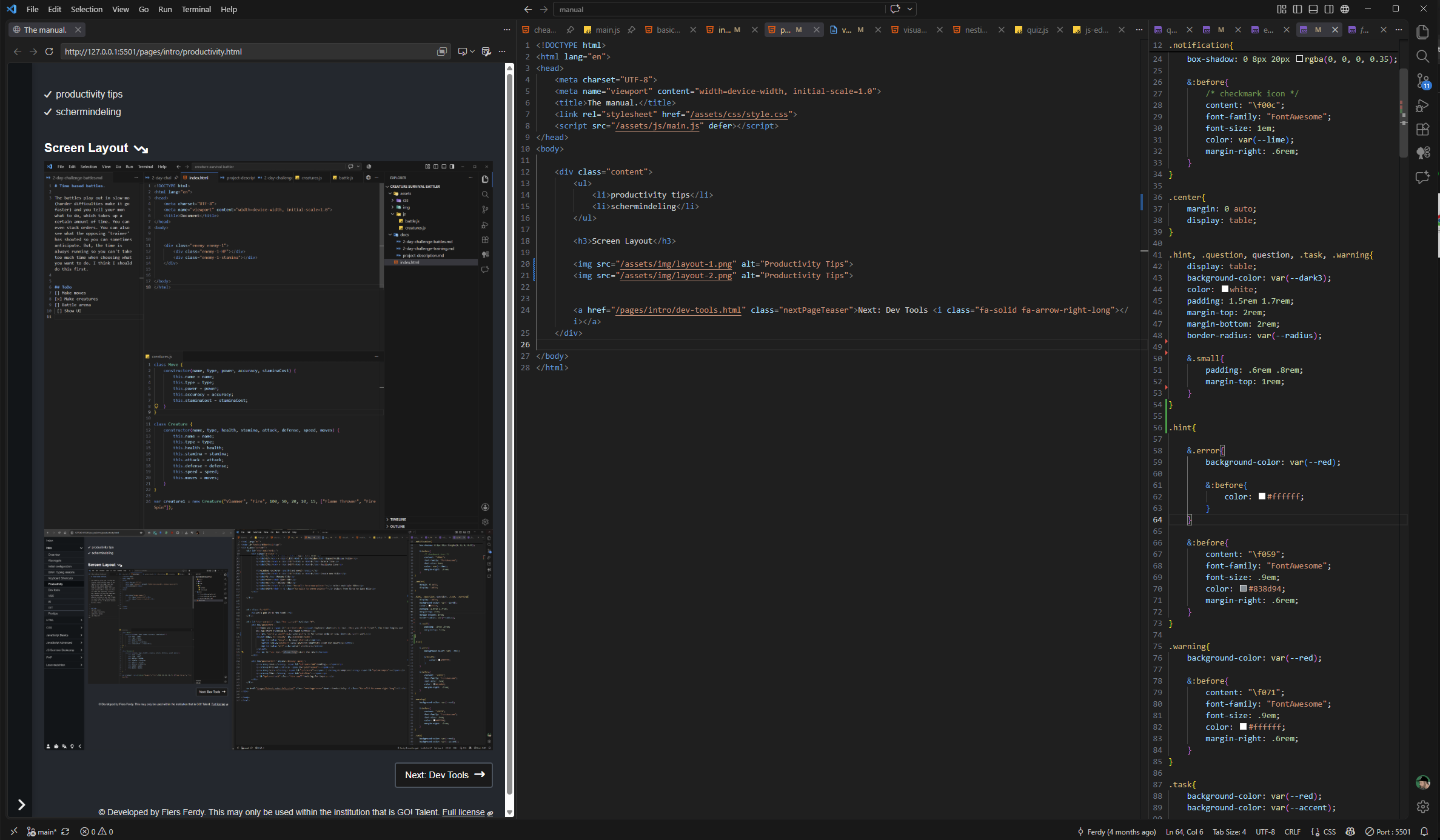The height and width of the screenshot is (840, 1440).
Task: Go back in the browser preview
Action: 18,52
